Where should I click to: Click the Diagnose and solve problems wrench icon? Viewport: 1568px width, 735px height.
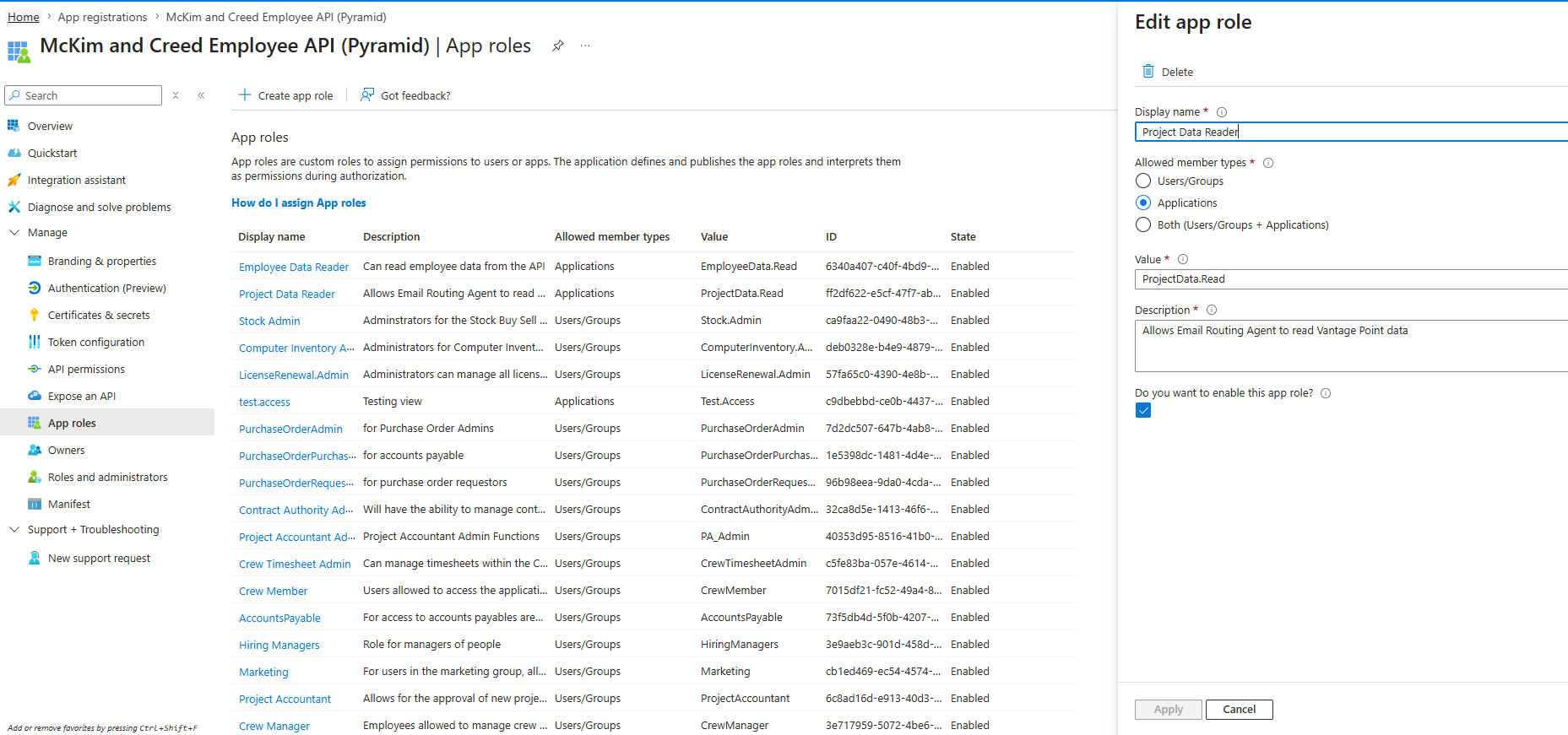[x=14, y=207]
